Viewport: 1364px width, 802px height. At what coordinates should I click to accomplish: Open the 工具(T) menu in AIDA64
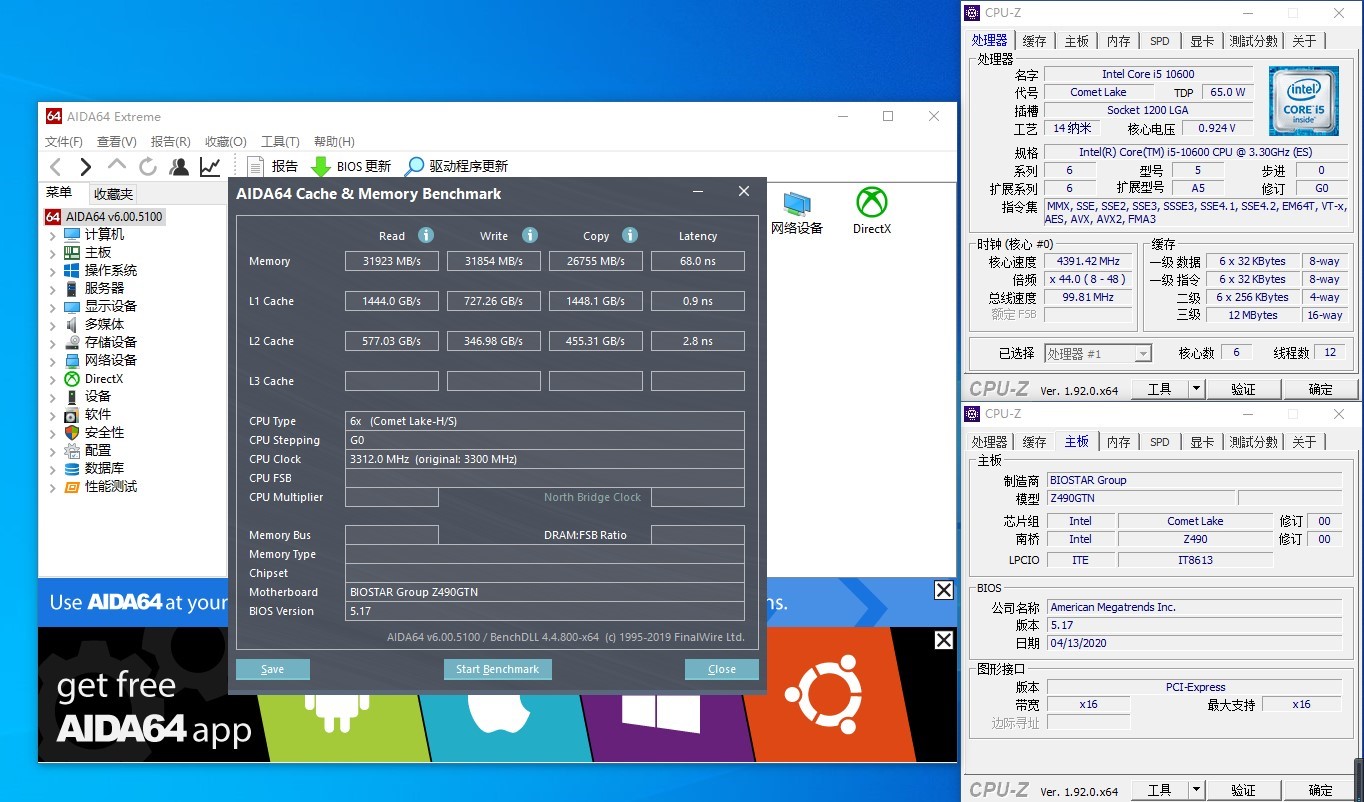tap(280, 142)
